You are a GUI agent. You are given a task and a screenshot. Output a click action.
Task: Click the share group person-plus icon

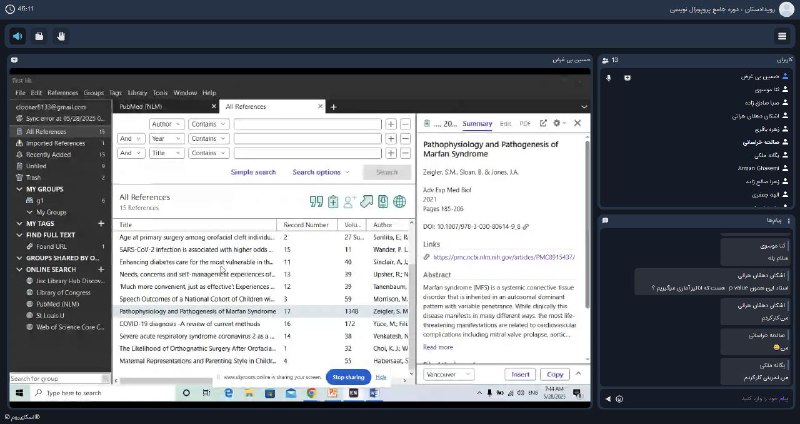coord(349,202)
